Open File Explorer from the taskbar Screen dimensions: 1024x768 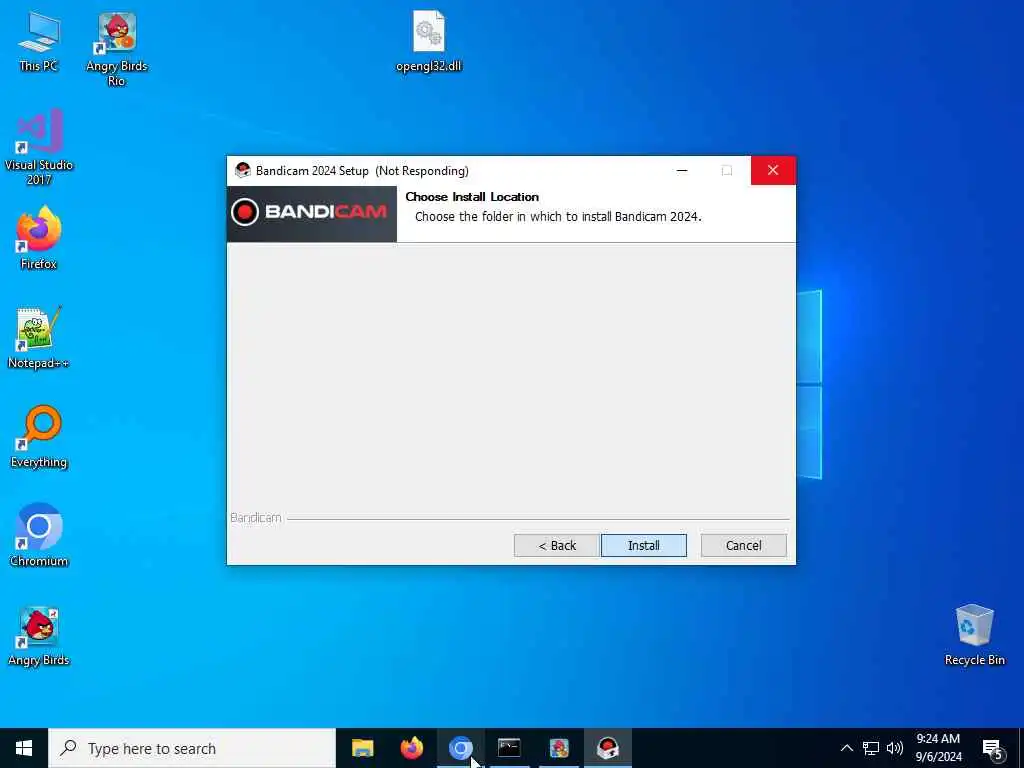362,748
